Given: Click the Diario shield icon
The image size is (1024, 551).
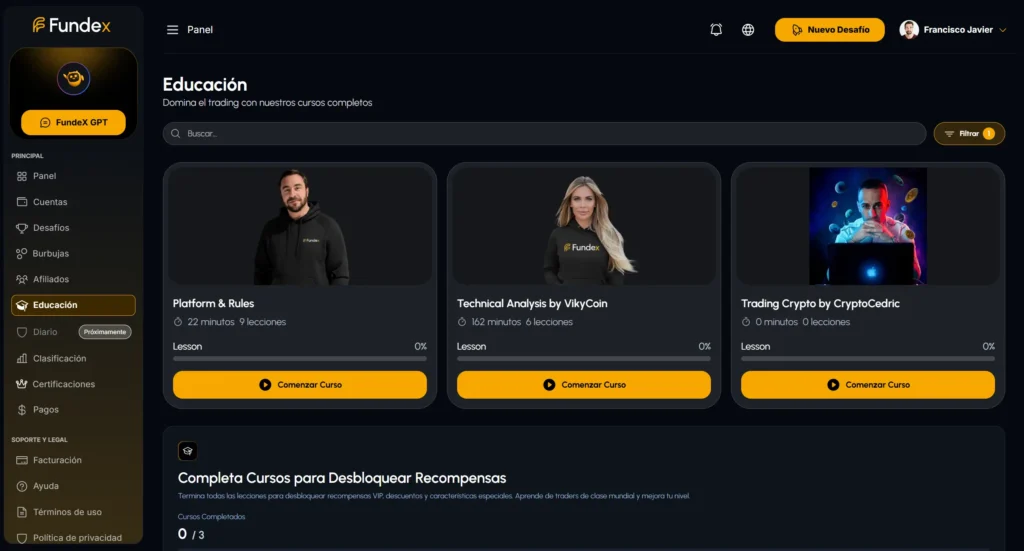Looking at the screenshot, I should click(x=22, y=332).
